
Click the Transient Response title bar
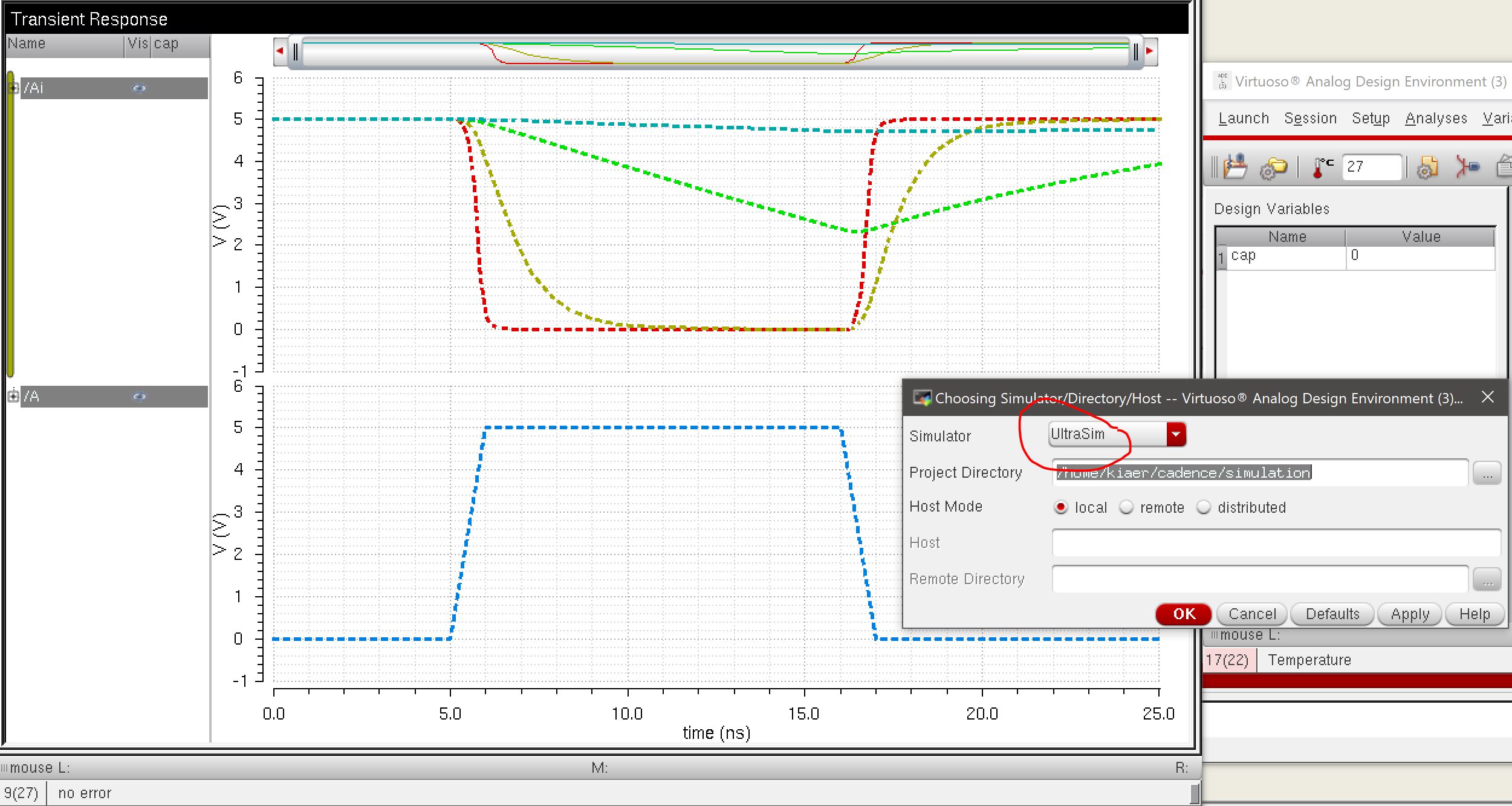pos(595,19)
